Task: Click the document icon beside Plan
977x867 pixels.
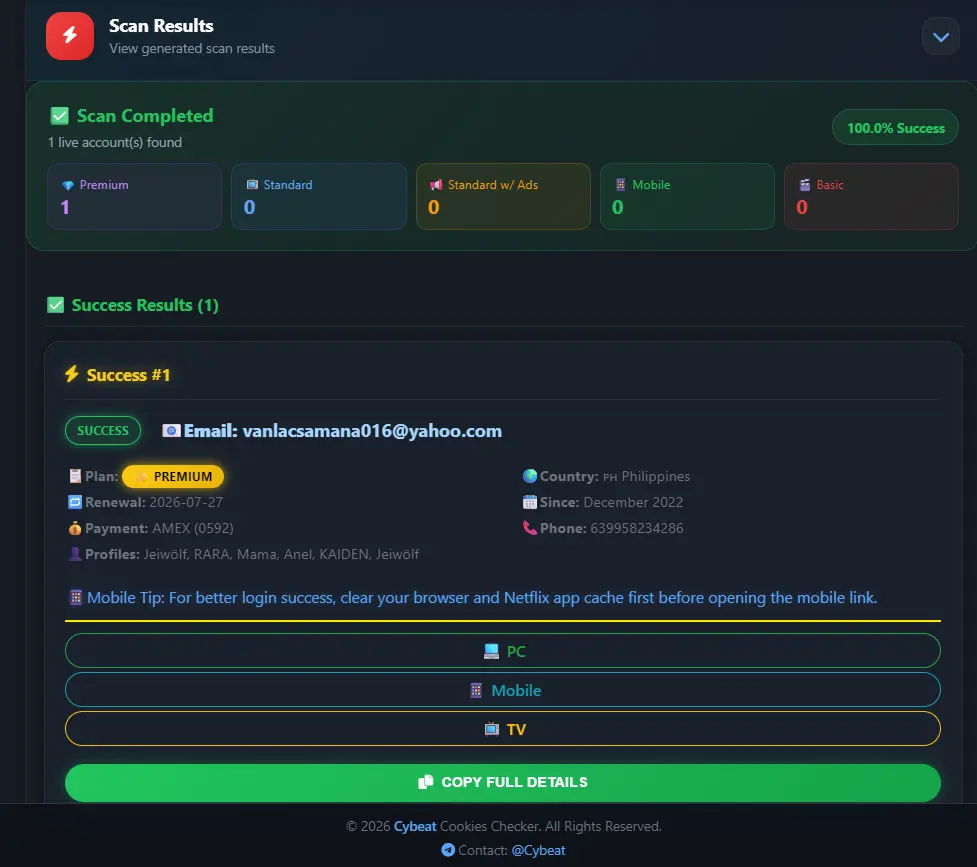Action: (75, 476)
